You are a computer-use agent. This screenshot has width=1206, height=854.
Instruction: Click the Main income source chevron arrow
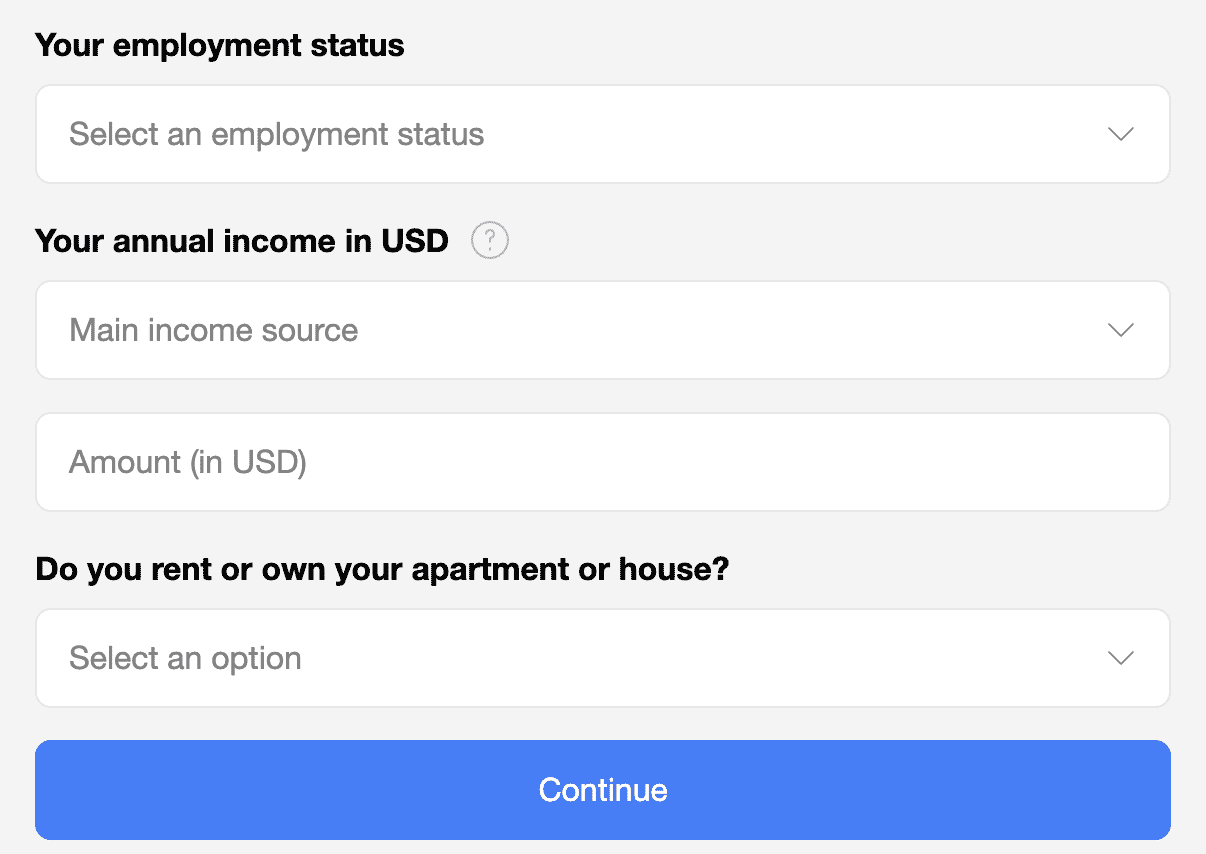coord(1121,330)
